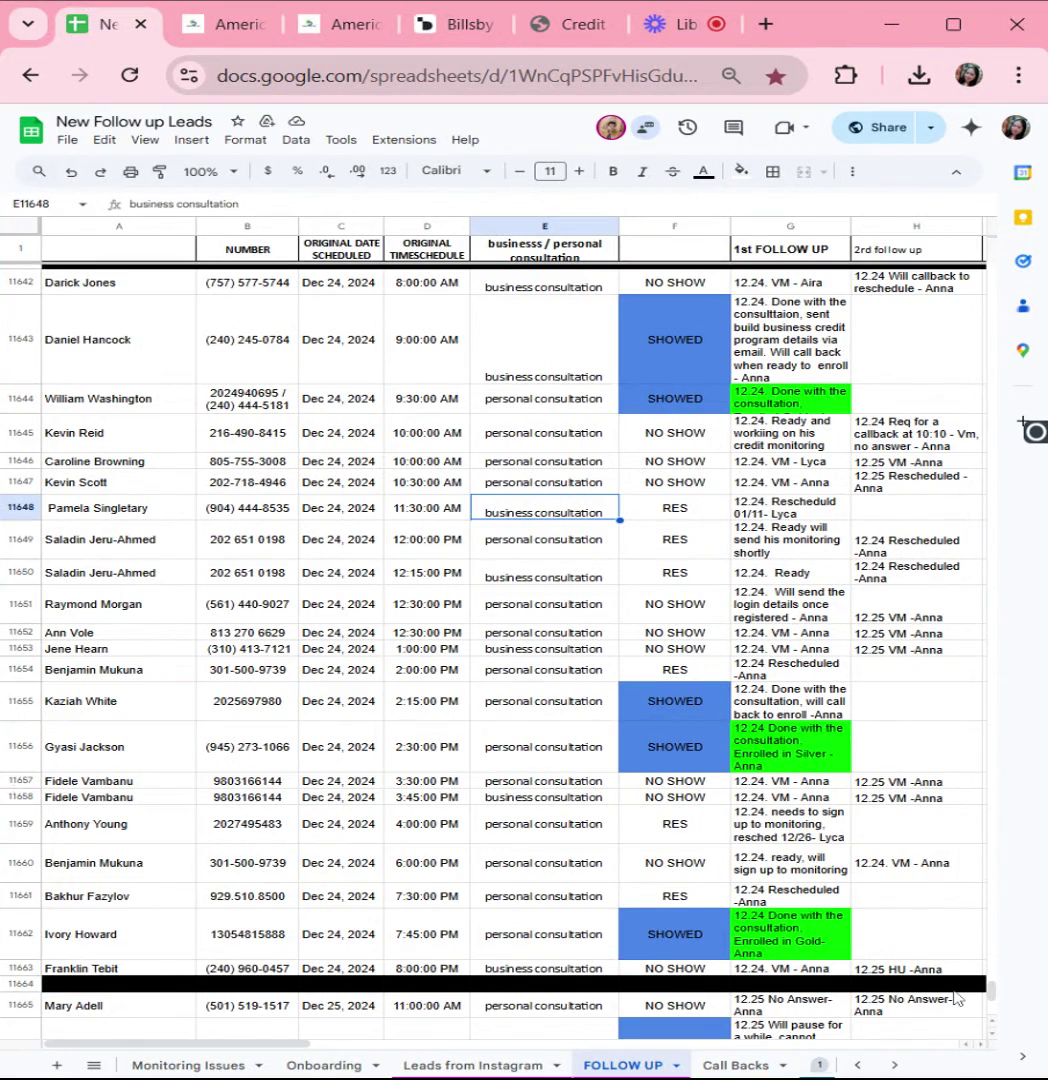Viewport: 1048px width, 1080px height.
Task: Switch to the Call Backs sheet tab
Action: tap(735, 1065)
